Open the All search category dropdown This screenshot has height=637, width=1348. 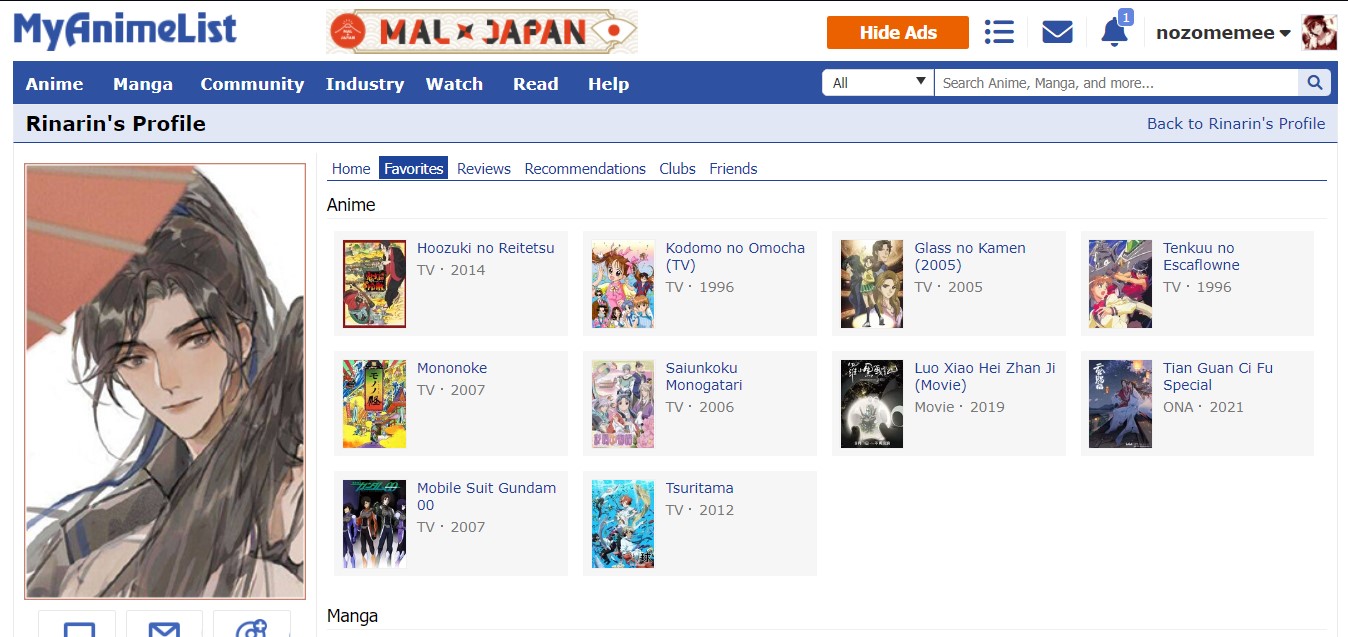click(878, 83)
